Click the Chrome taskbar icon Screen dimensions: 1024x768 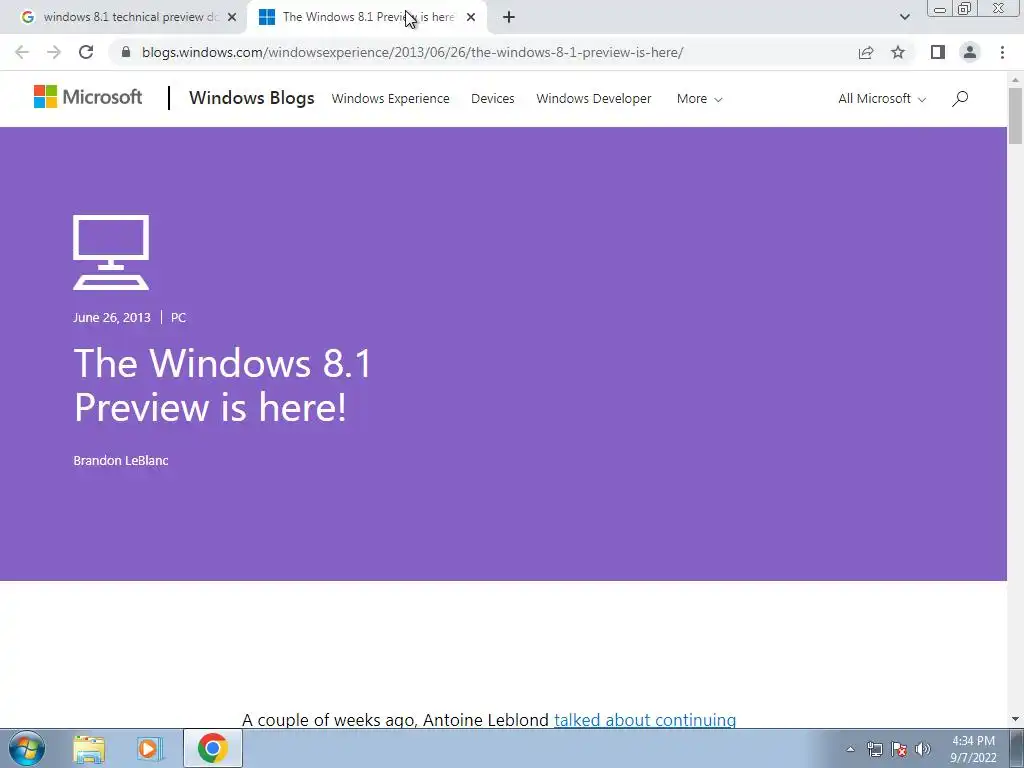coord(212,748)
